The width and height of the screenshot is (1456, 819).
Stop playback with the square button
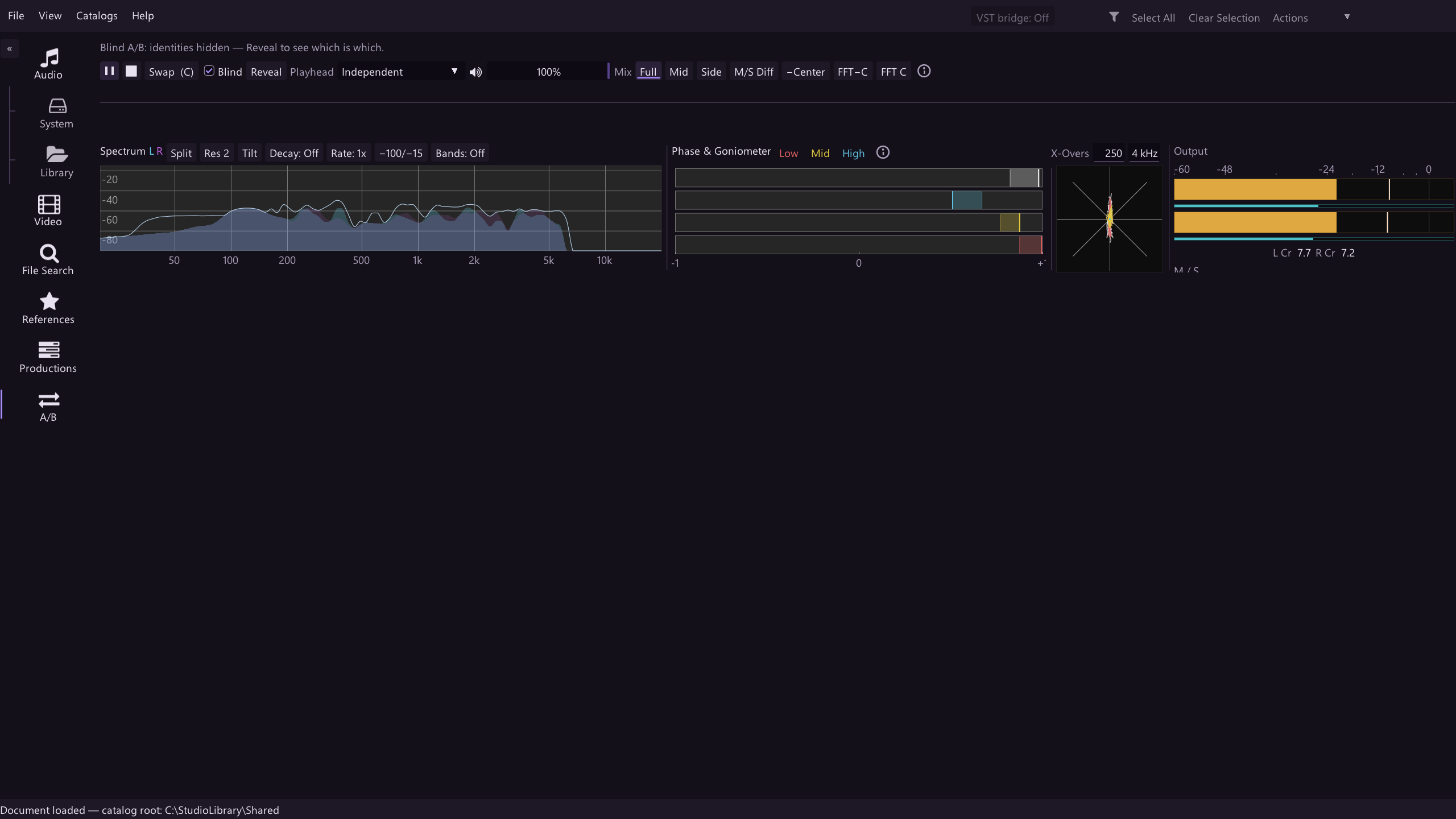pos(131,71)
